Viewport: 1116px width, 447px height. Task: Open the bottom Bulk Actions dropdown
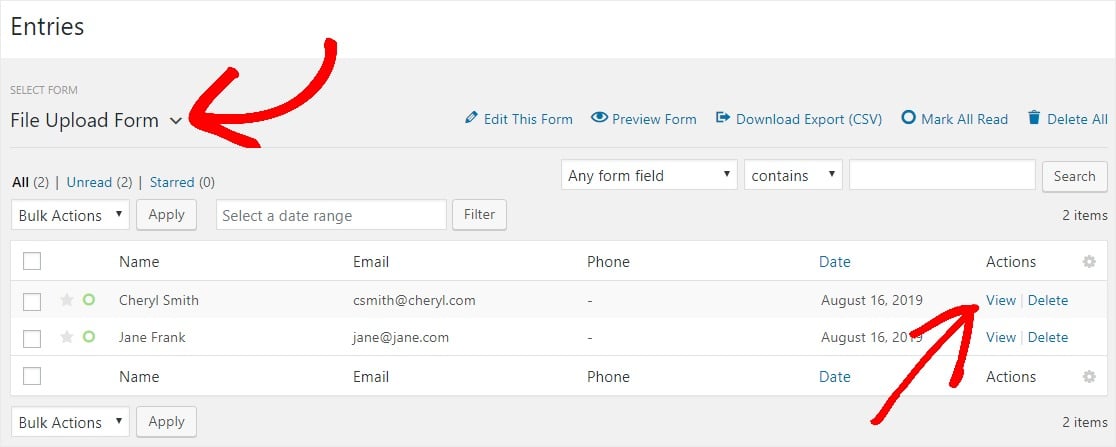[x=70, y=422]
